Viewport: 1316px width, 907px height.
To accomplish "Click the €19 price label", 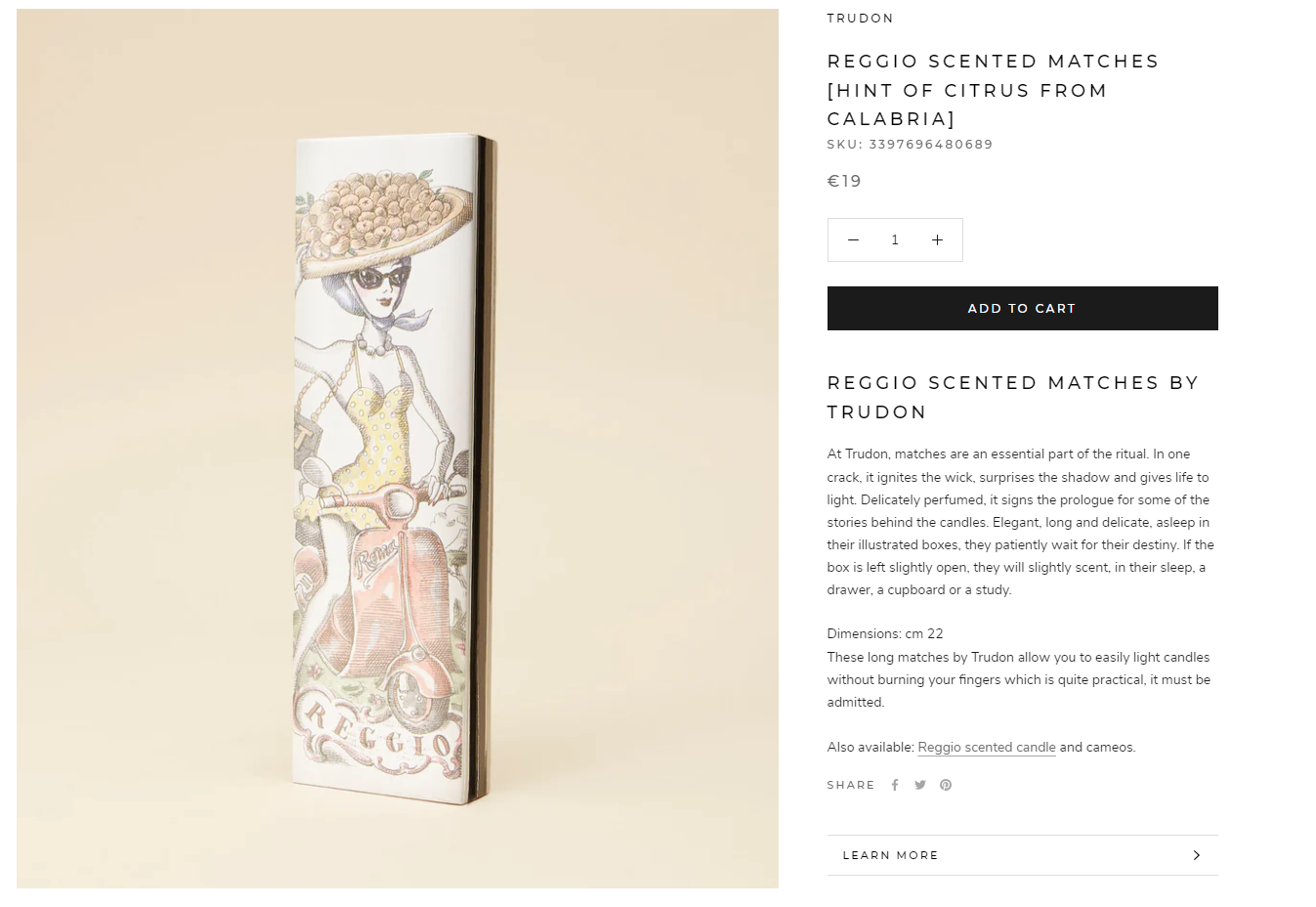I will (x=844, y=181).
